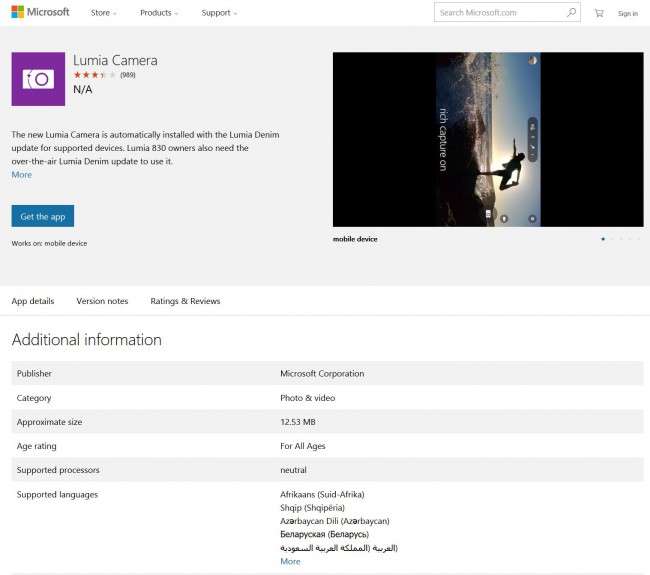The image size is (650, 575).
Task: Click the Microsoft logo
Action: [40, 12]
